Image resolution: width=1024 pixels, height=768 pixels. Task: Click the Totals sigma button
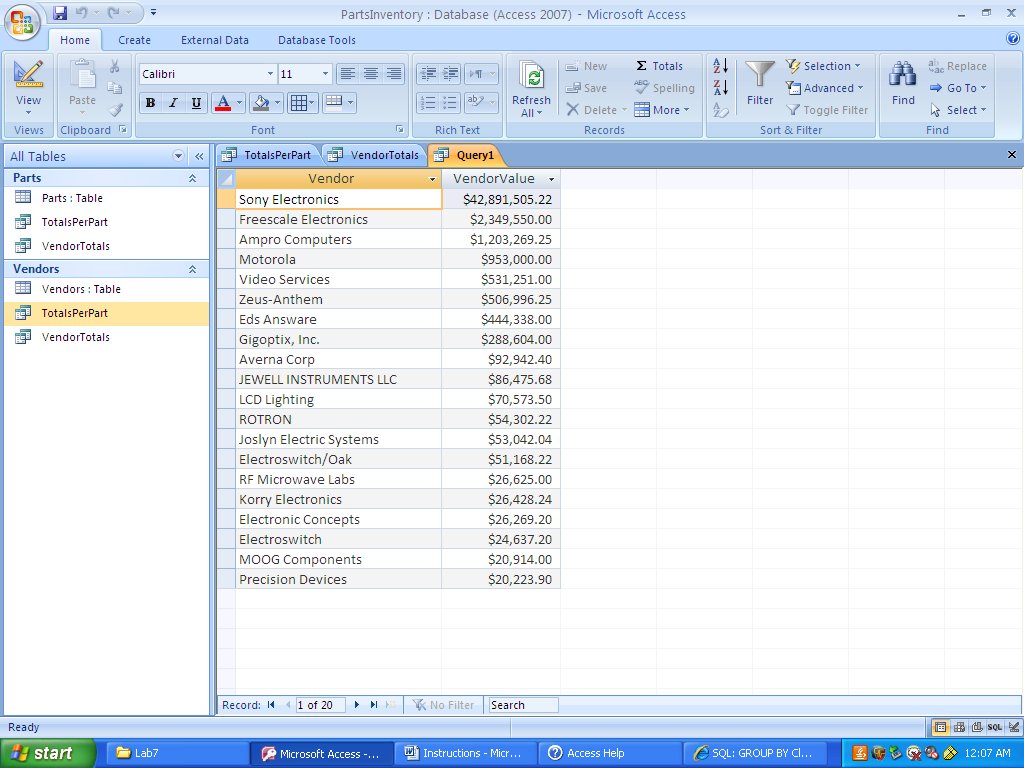(659, 66)
